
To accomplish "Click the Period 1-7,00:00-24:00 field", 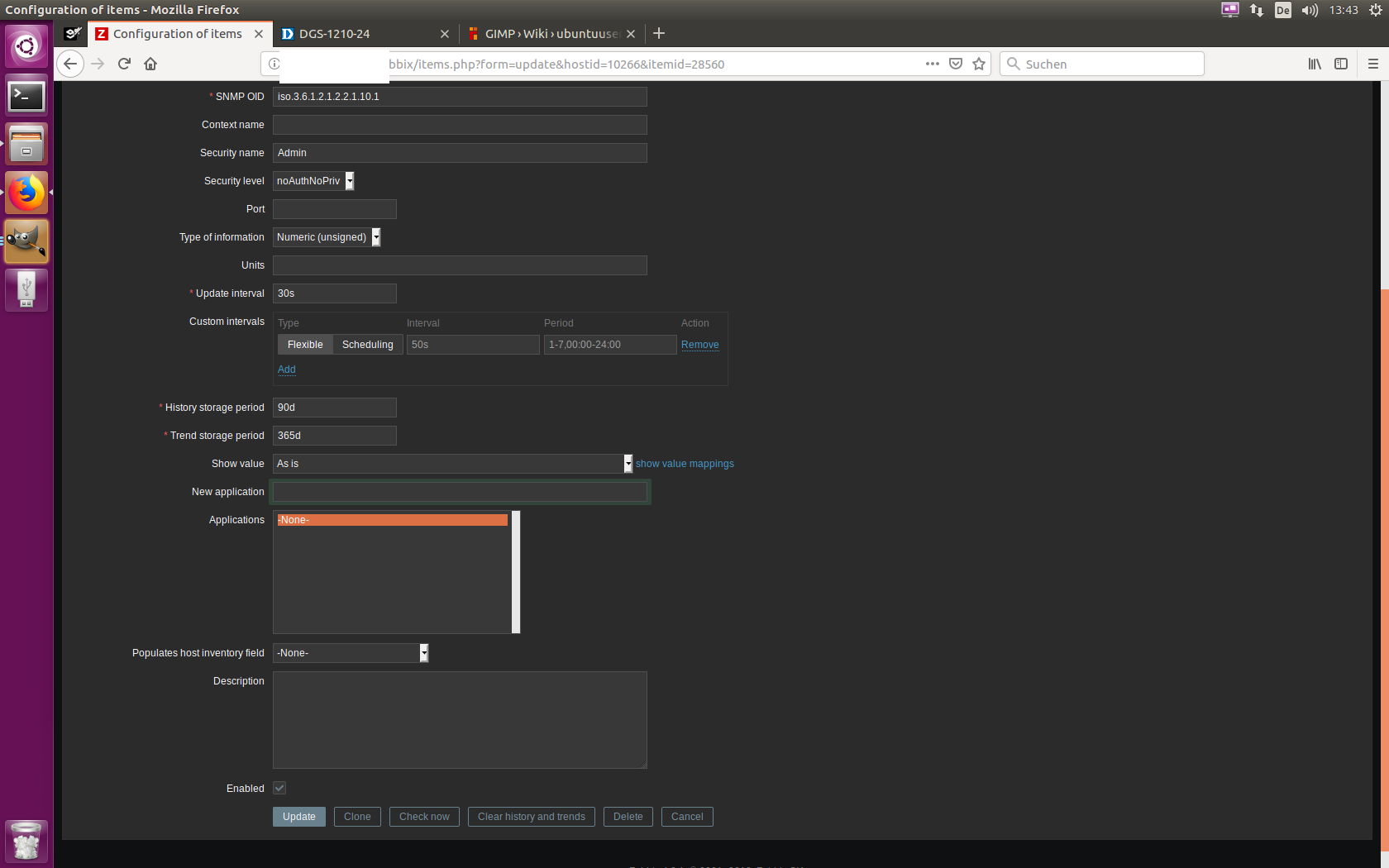I will coord(610,345).
